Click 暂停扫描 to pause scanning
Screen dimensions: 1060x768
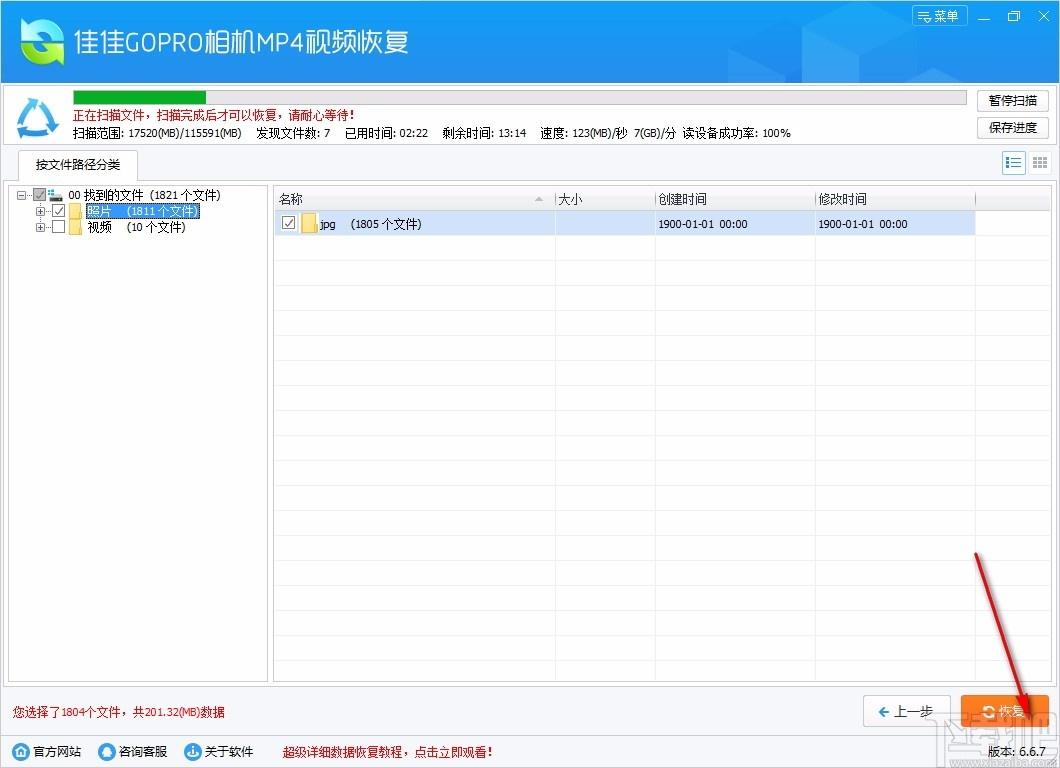pos(1012,101)
